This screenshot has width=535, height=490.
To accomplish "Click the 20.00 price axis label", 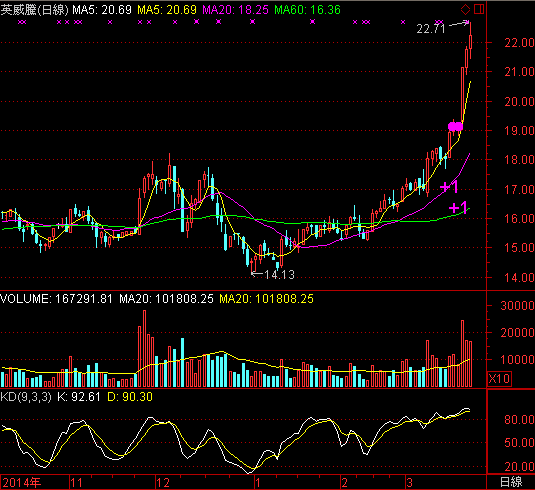I will tap(519, 102).
